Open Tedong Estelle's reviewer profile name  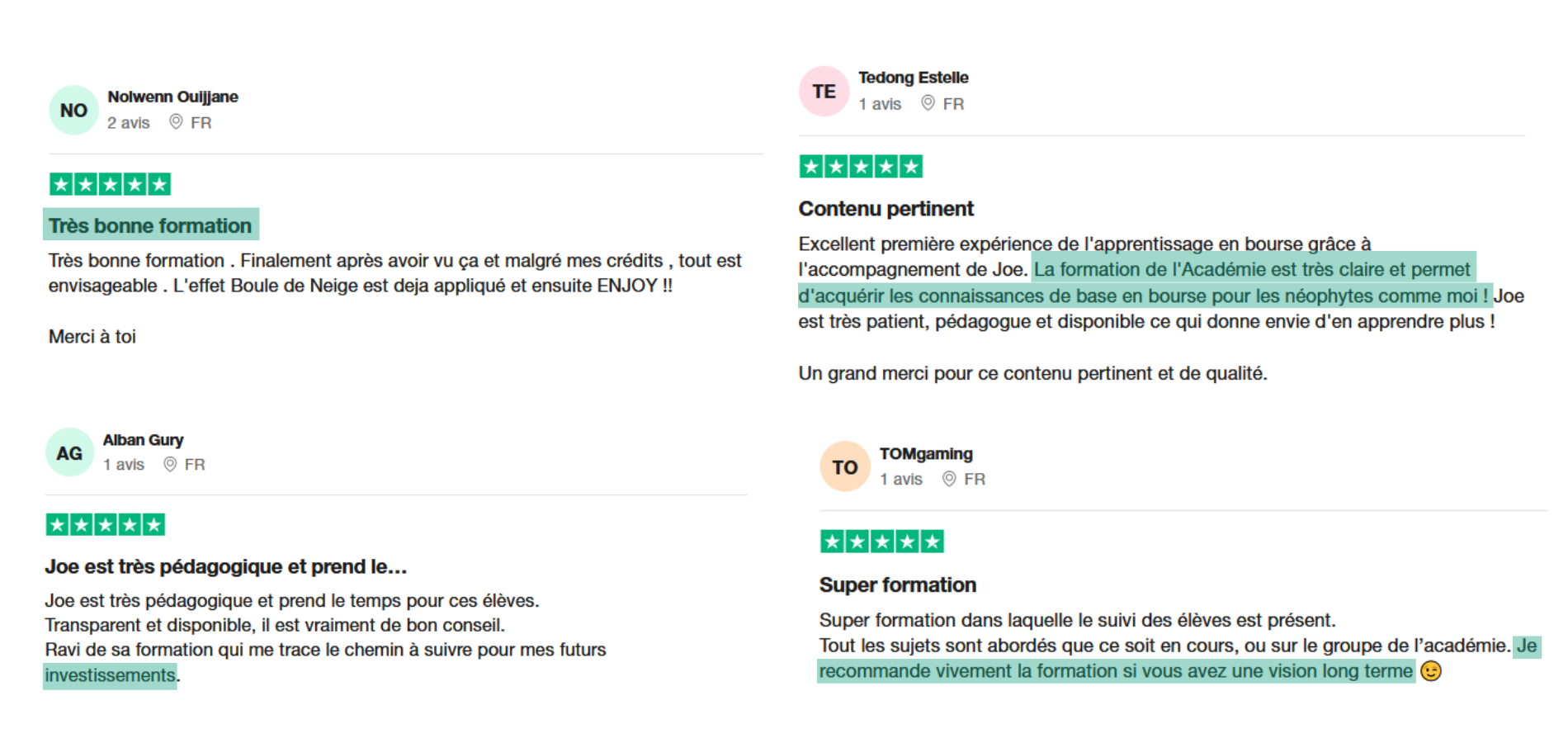pyautogui.click(x=913, y=78)
